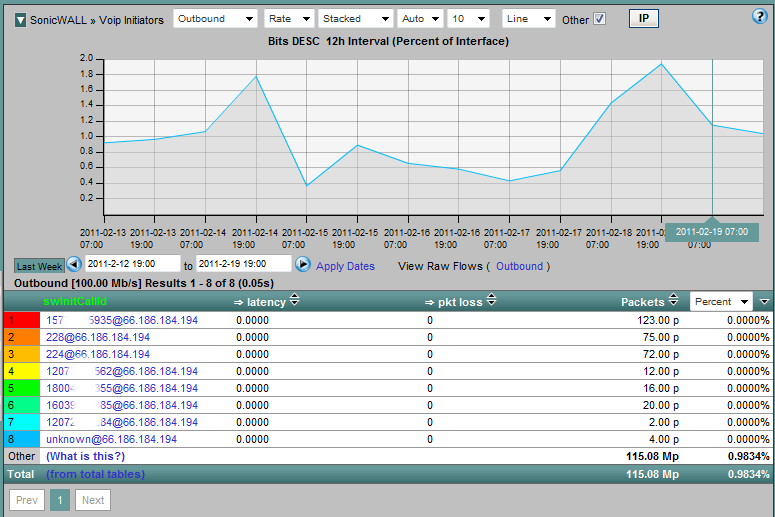The width and height of the screenshot is (775, 517).
Task: Open the Outbound direction dropdown
Action: pyautogui.click(x=215, y=19)
